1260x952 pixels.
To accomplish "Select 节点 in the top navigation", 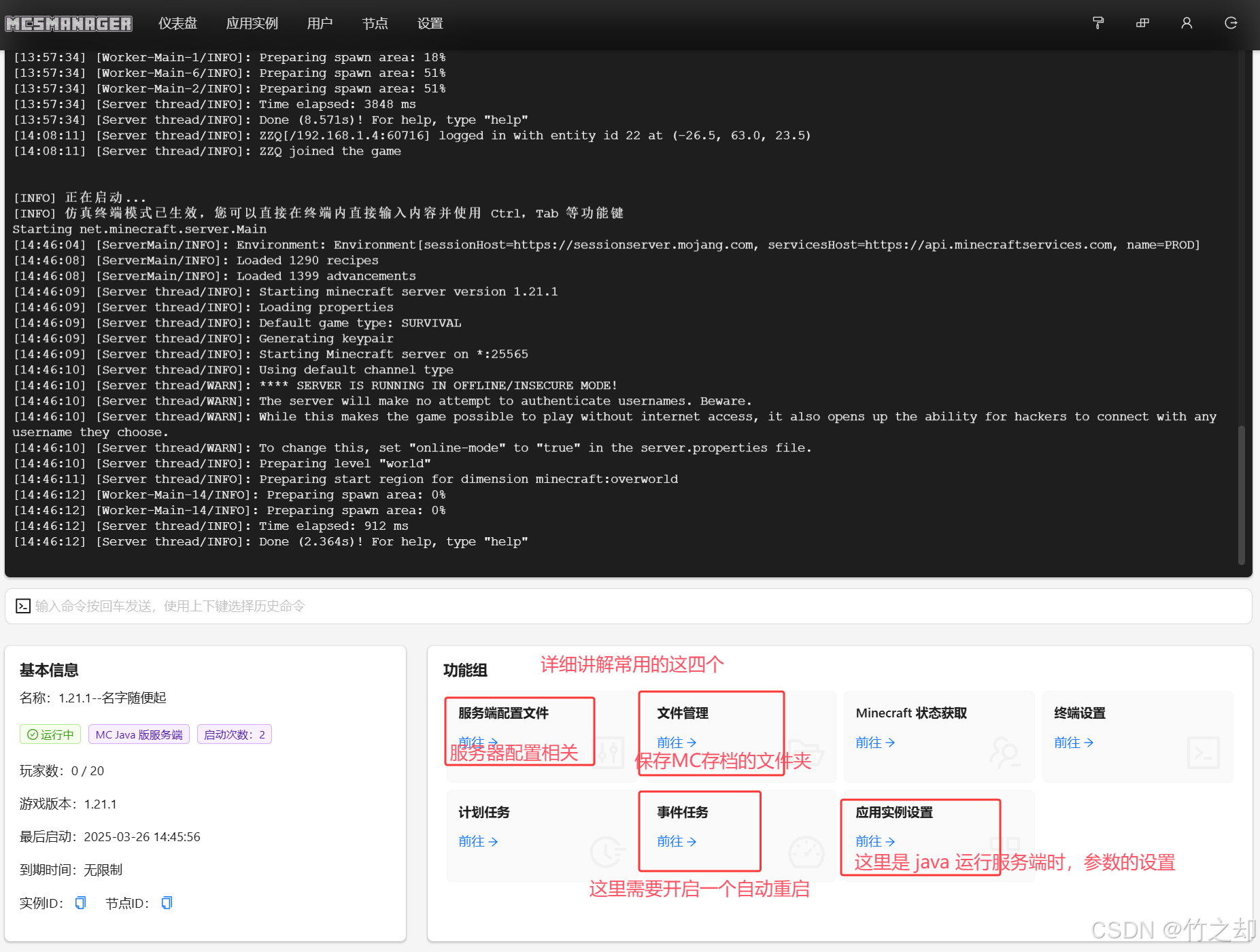I will click(x=375, y=24).
